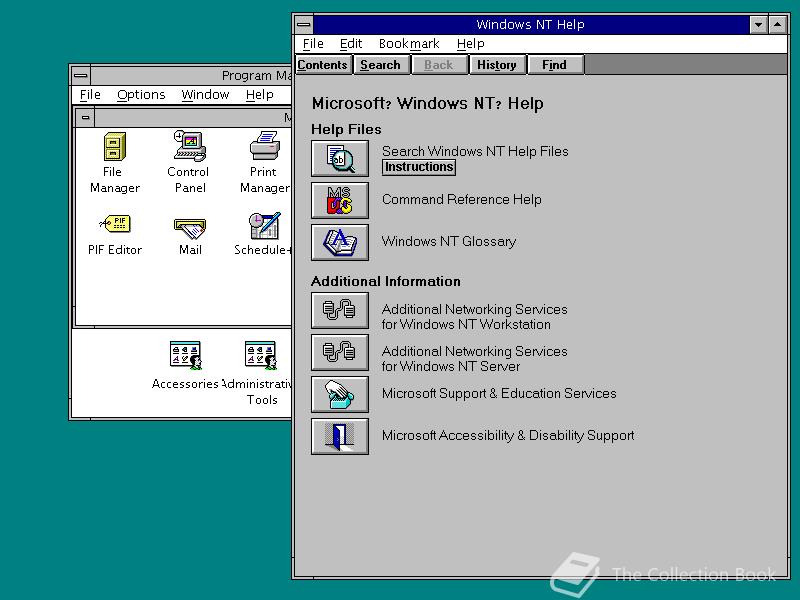Click the Program Manager title bar
Screen dimensions: 800x600
(x=191, y=76)
